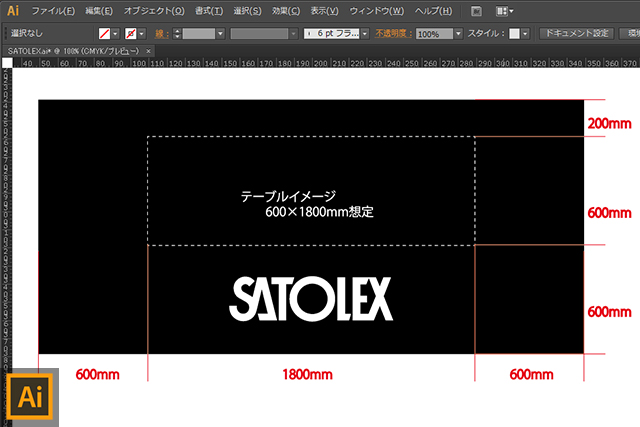640x427 pixels.
Task: Click the Fill color swatch
Action: point(104,33)
